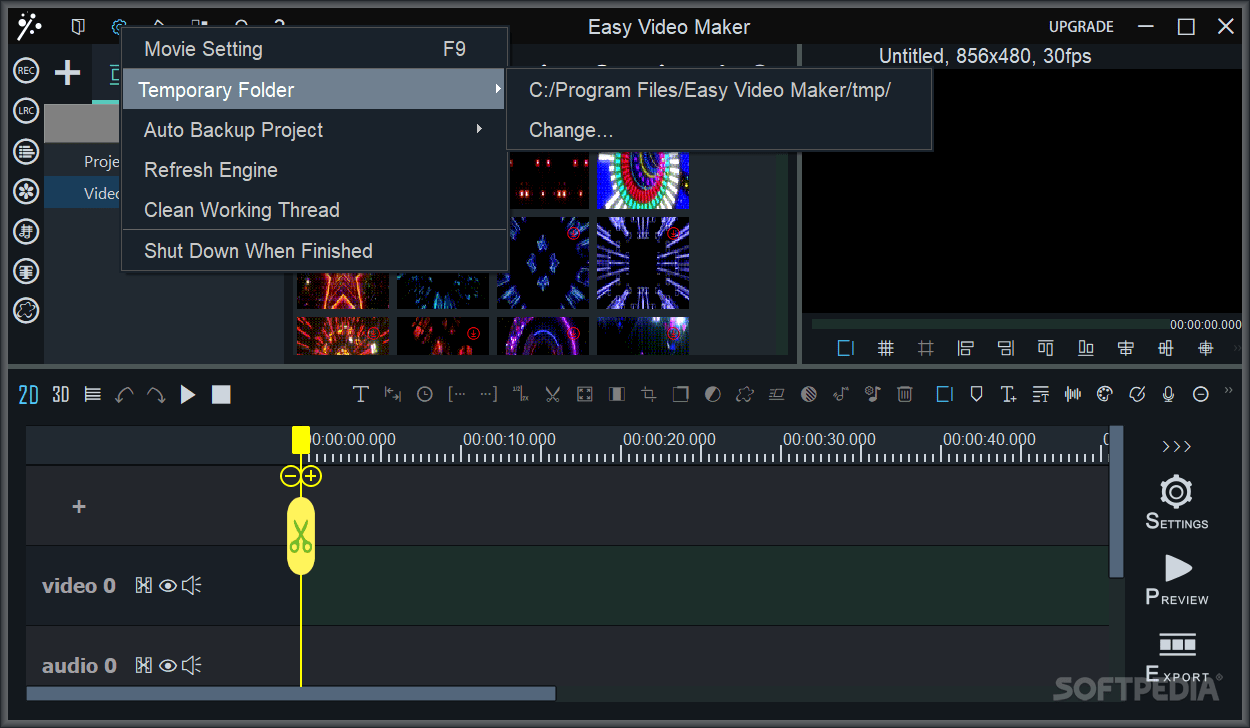Open the Settings button on right panel
Viewport: 1250px width, 728px height.
coord(1177,503)
